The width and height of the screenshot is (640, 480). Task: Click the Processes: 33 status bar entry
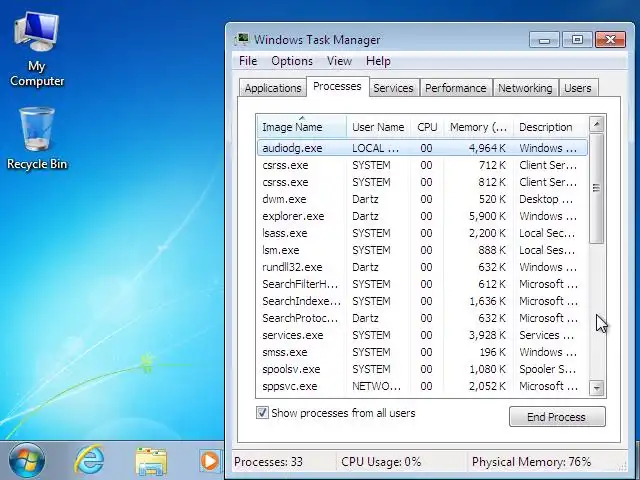click(x=269, y=462)
